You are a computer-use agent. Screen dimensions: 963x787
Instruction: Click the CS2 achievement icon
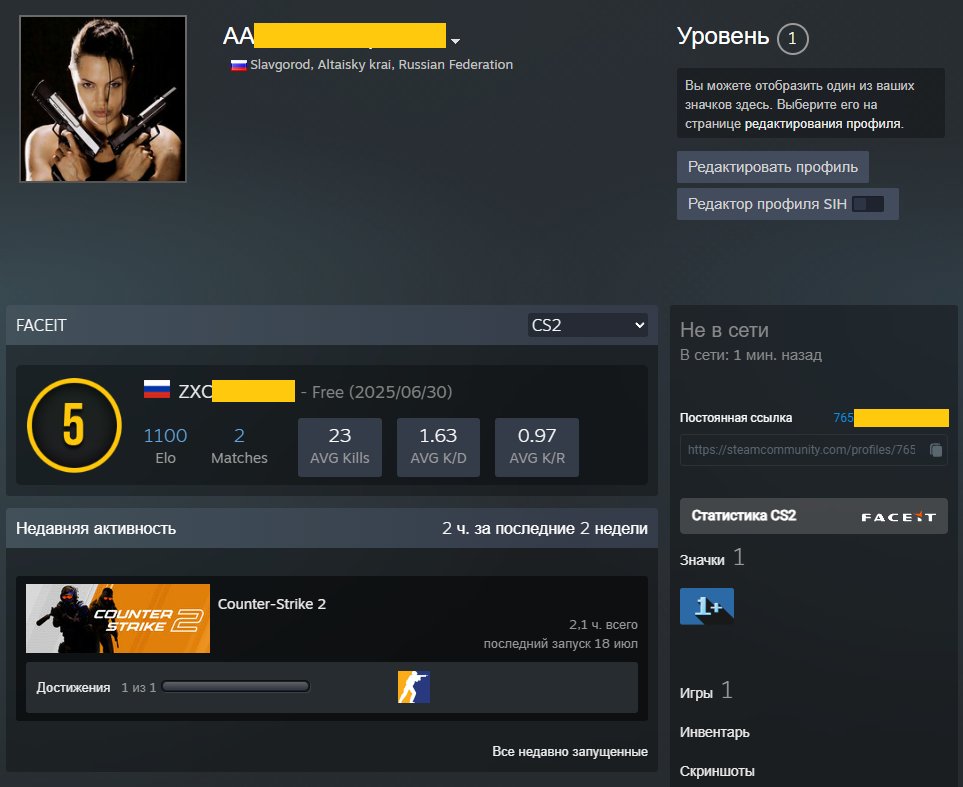pos(414,687)
